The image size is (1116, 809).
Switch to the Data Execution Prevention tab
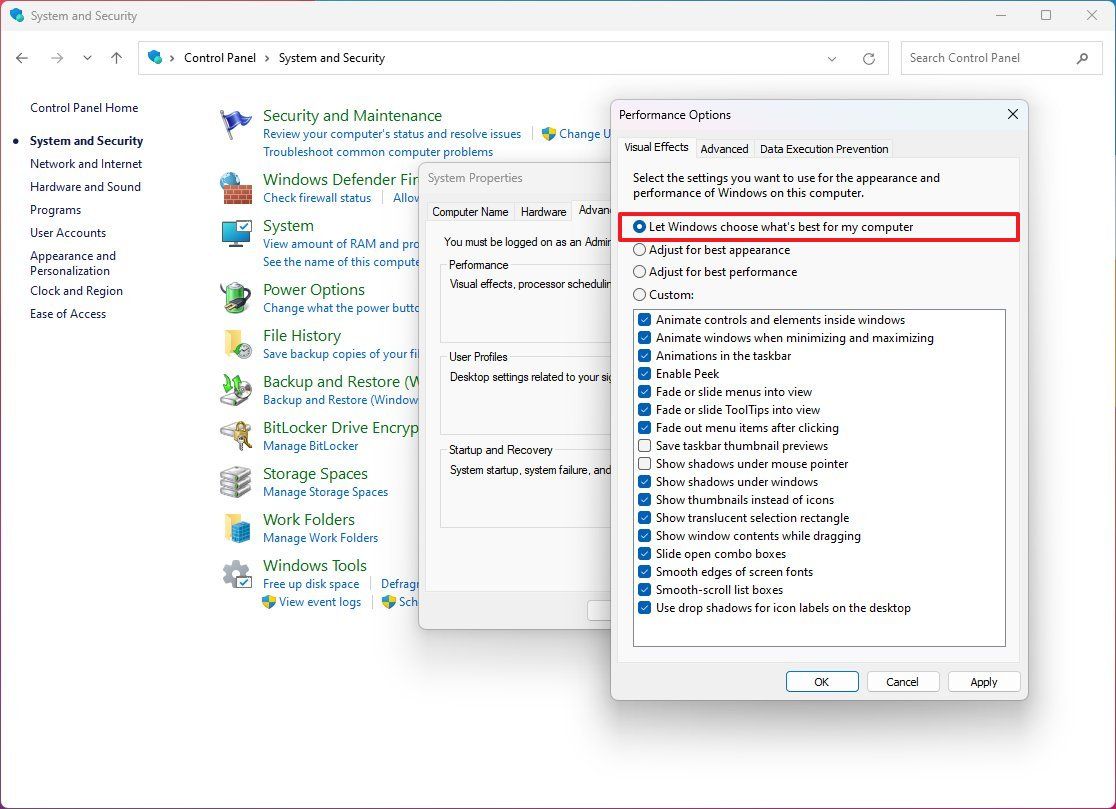[x=824, y=148]
